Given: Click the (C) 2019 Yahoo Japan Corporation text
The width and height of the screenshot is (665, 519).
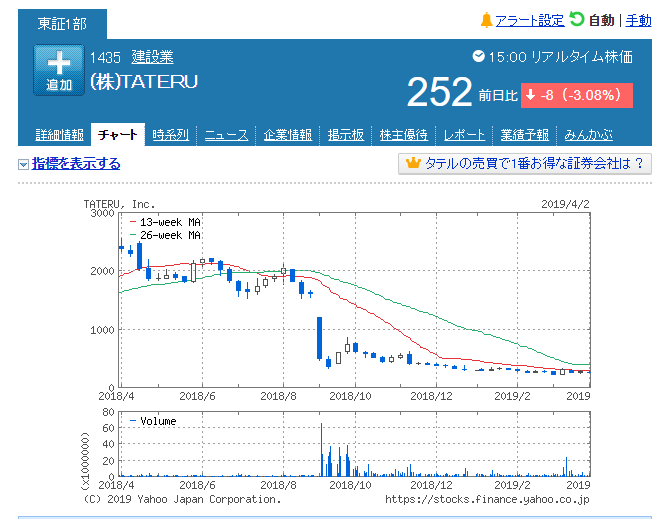Looking at the screenshot, I should pos(182,499).
